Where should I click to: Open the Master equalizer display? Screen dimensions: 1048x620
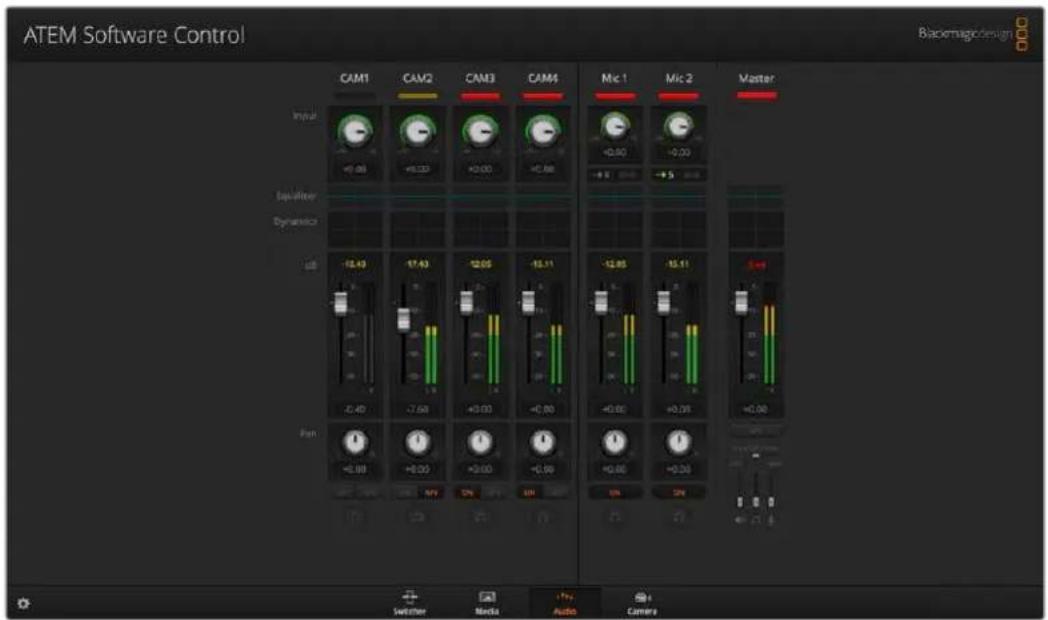[x=755, y=197]
